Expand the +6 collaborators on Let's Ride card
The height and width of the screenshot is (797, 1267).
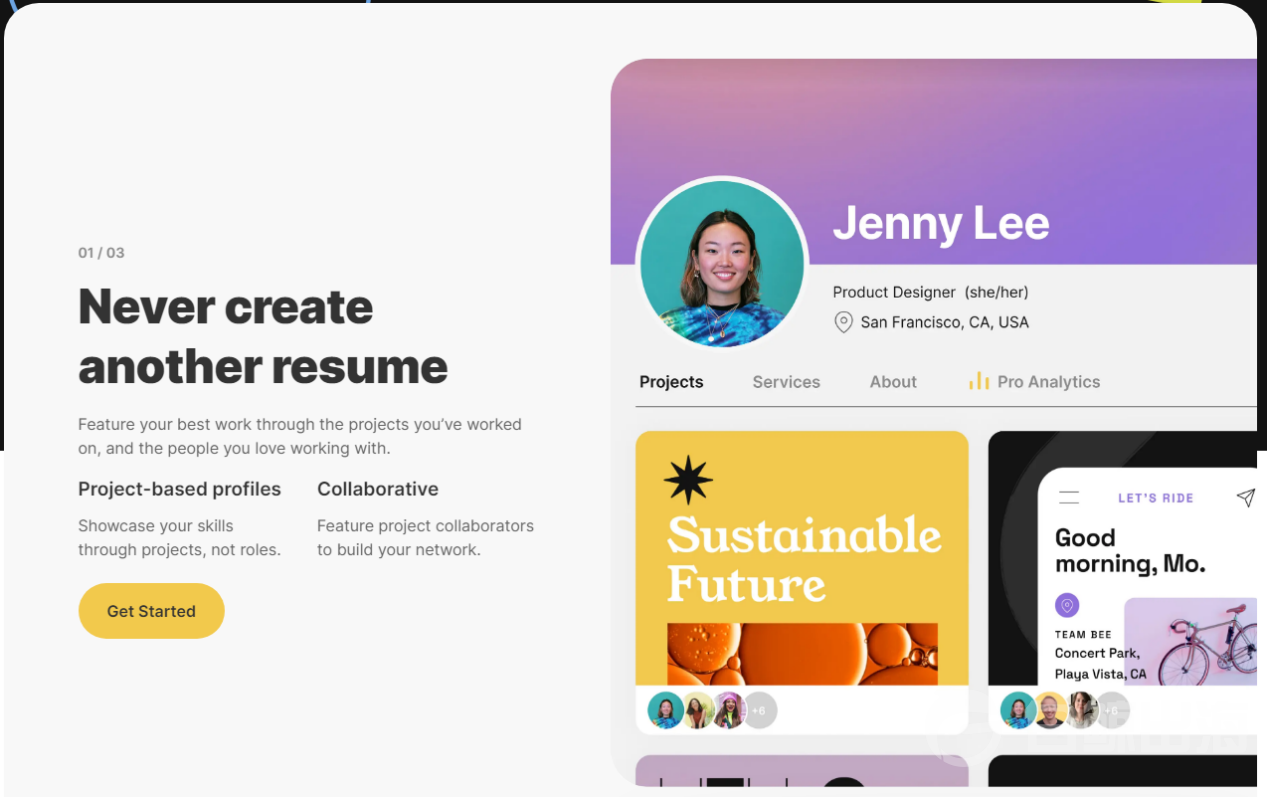coord(1112,710)
